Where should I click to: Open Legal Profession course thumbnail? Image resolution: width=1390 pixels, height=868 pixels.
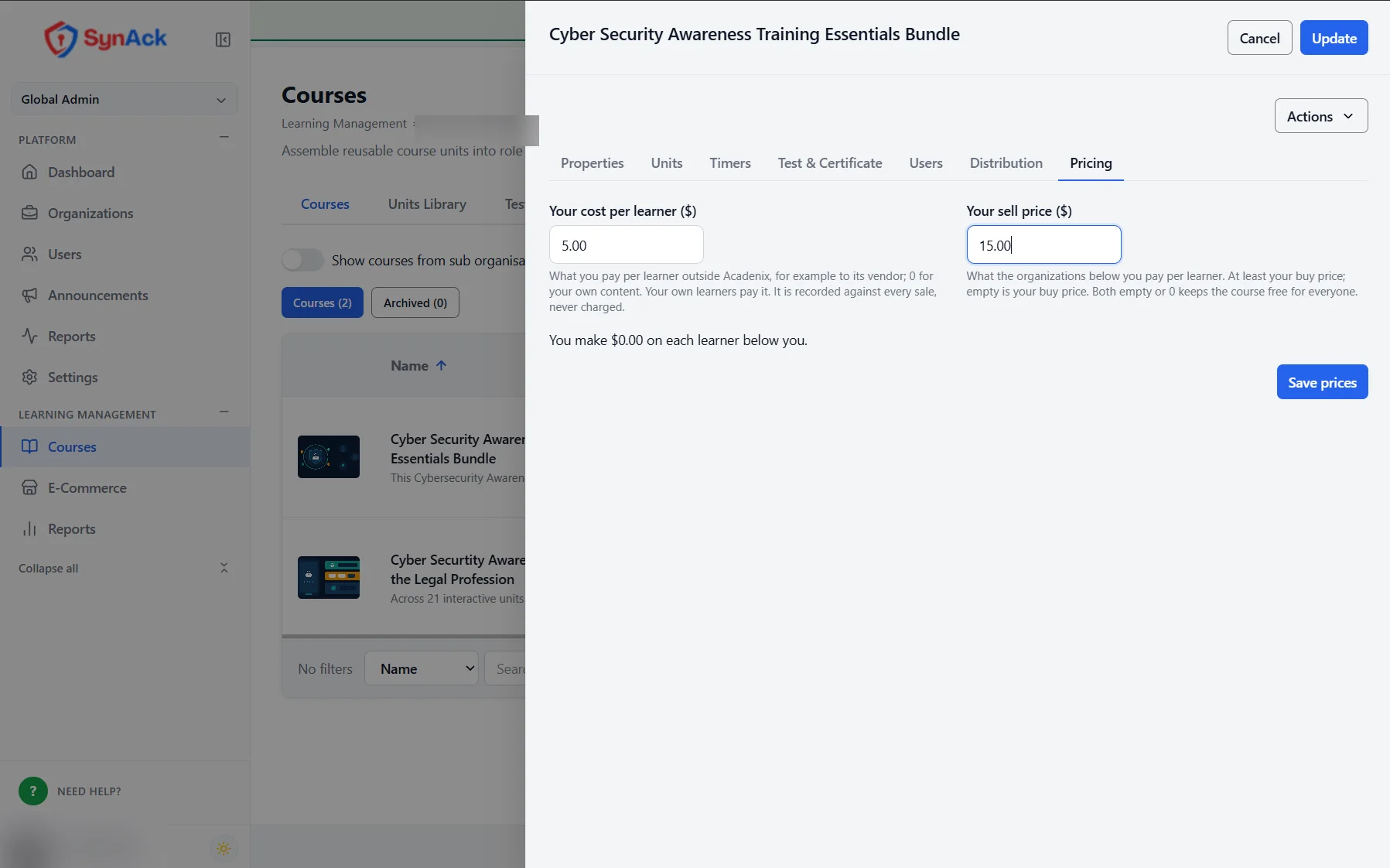329,577
